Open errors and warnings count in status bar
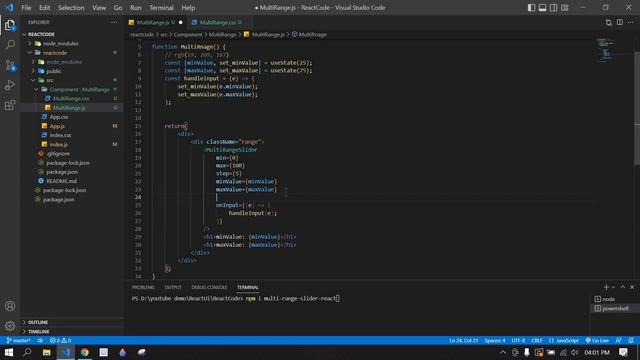 point(60,340)
